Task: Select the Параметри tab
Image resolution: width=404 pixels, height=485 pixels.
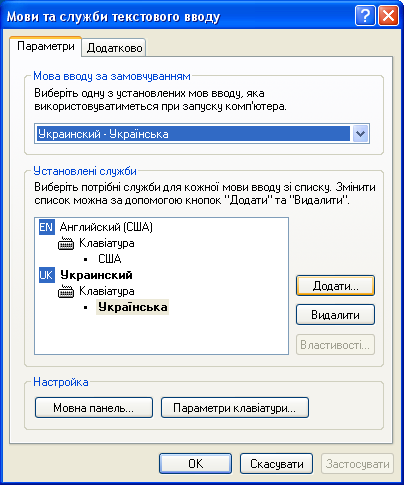Action: point(46,46)
